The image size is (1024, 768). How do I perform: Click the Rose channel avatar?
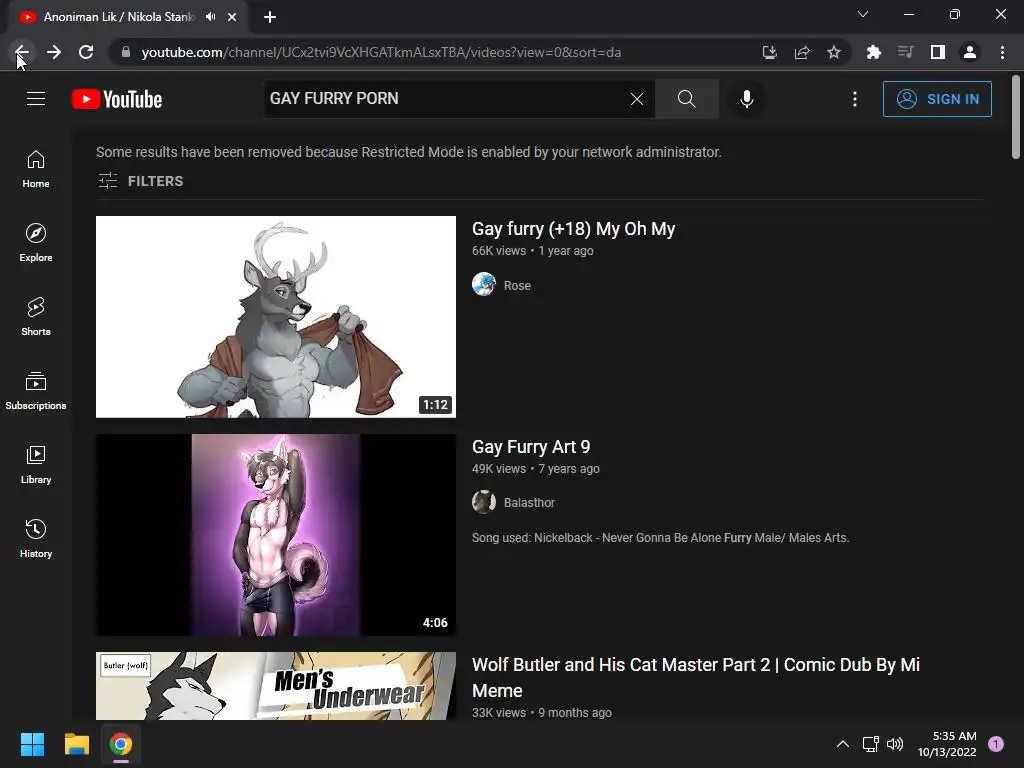pos(484,284)
